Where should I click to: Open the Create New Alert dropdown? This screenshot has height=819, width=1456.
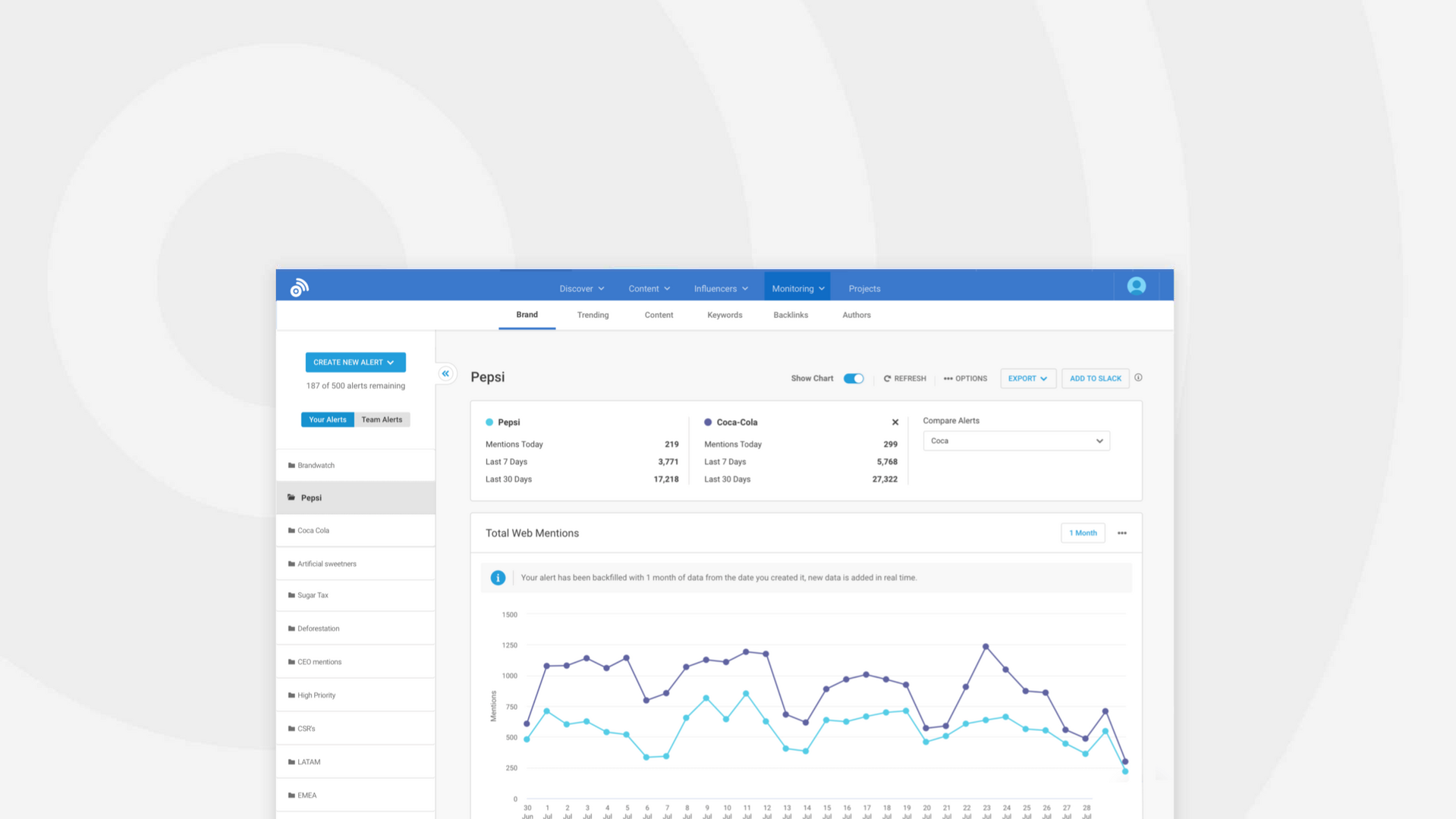pos(355,362)
